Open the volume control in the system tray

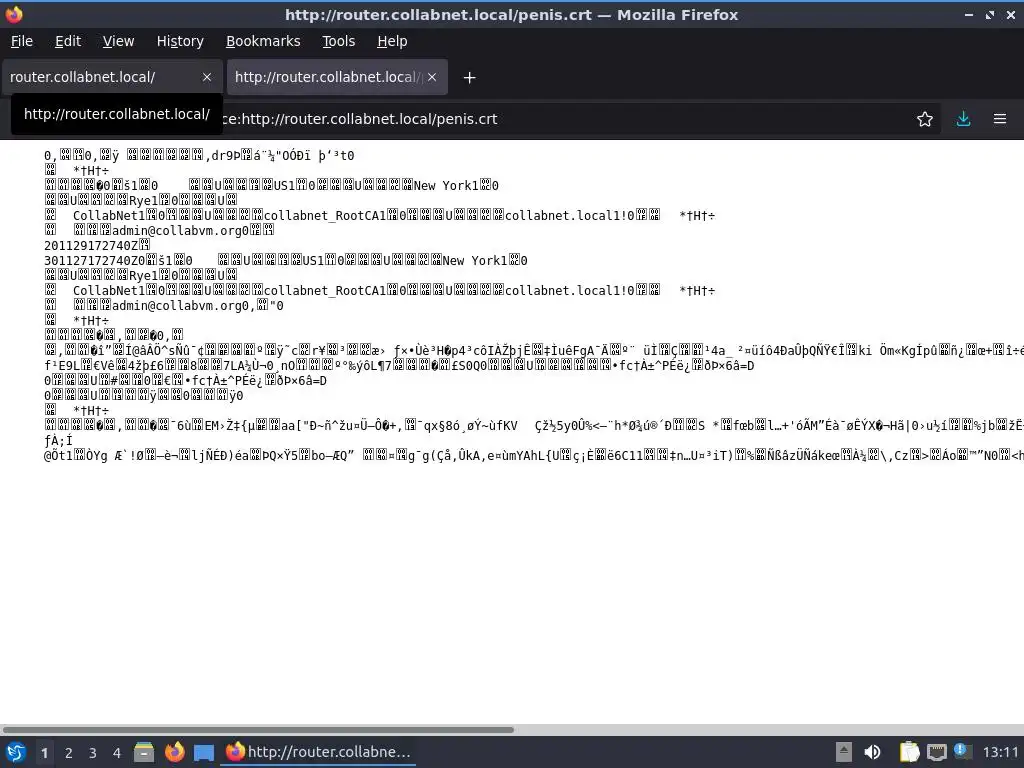(x=872, y=752)
